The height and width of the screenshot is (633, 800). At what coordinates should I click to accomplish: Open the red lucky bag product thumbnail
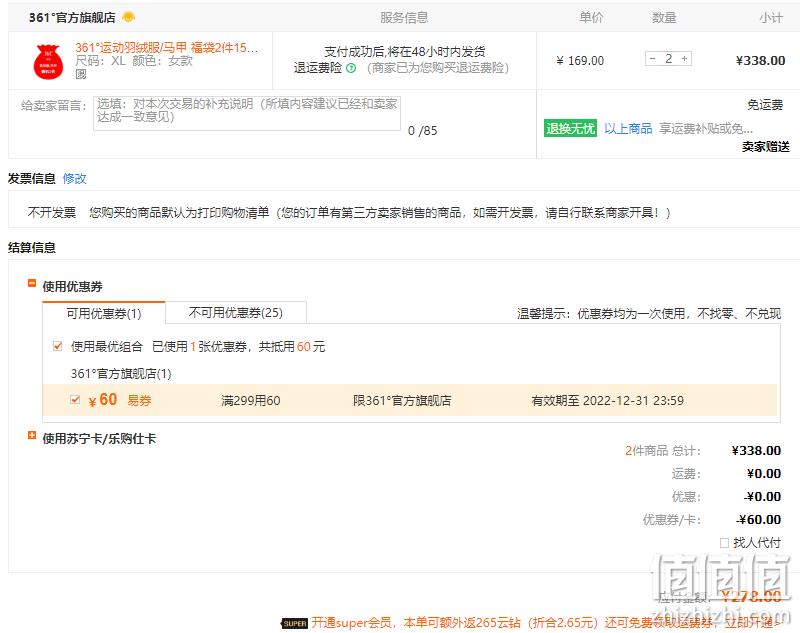click(48, 62)
